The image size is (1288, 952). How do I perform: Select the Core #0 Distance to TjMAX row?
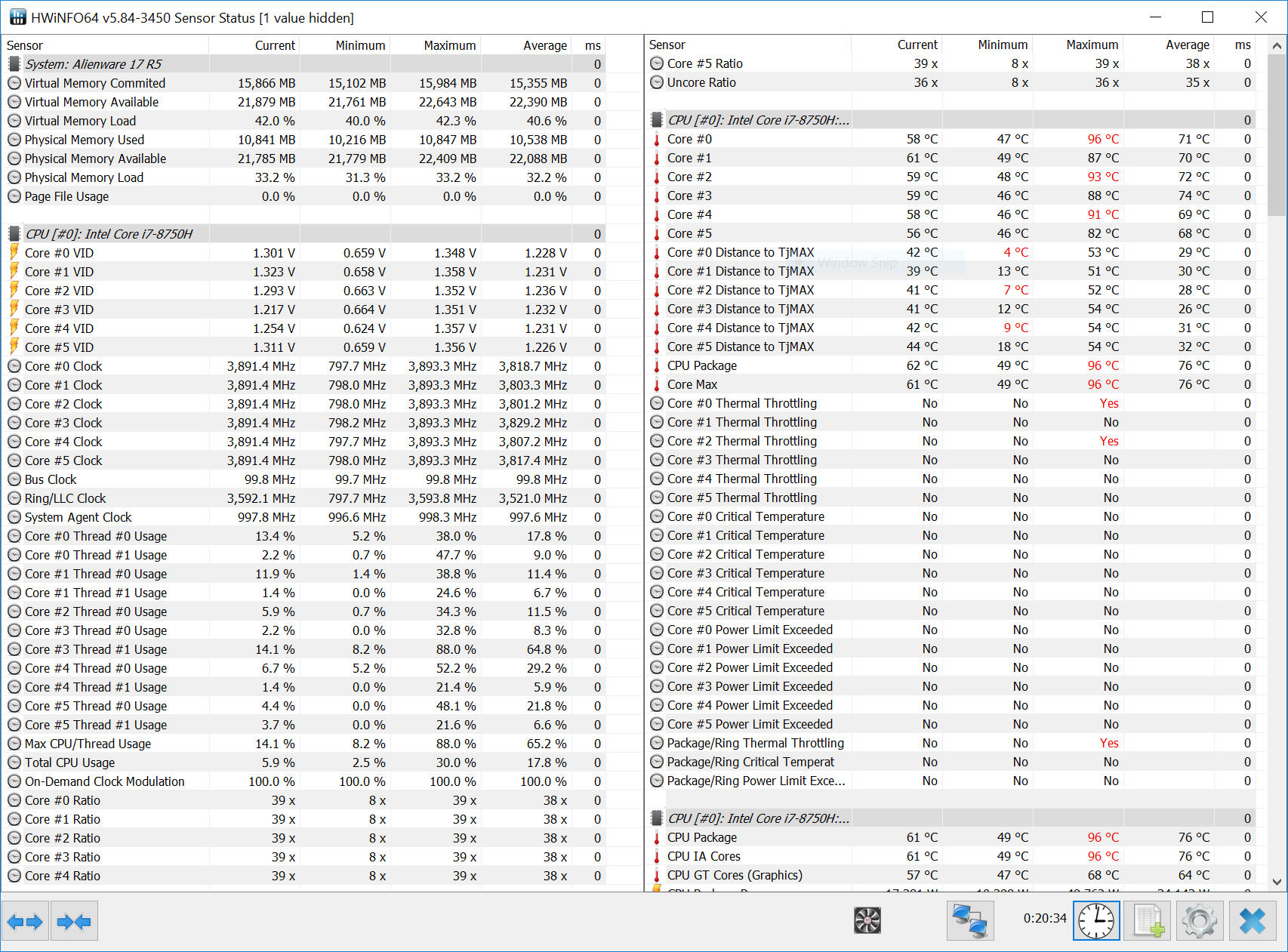[951, 252]
